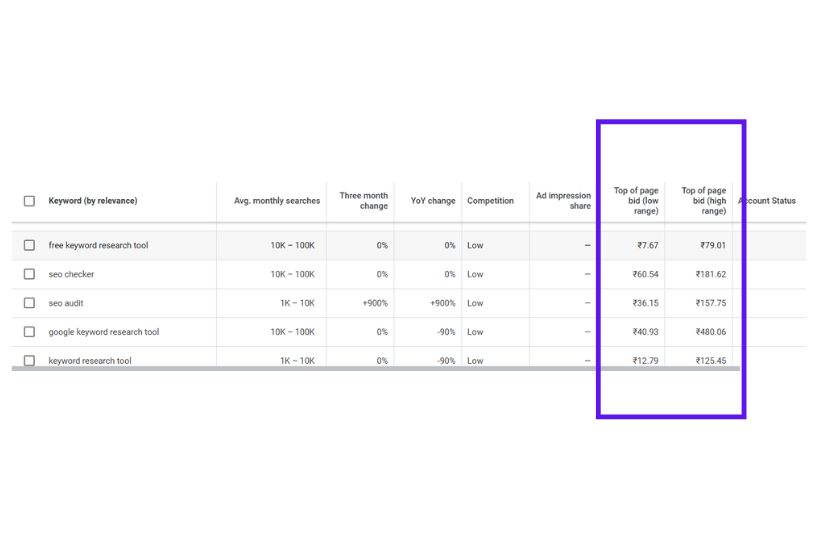Sort table by YoY change

(433, 201)
